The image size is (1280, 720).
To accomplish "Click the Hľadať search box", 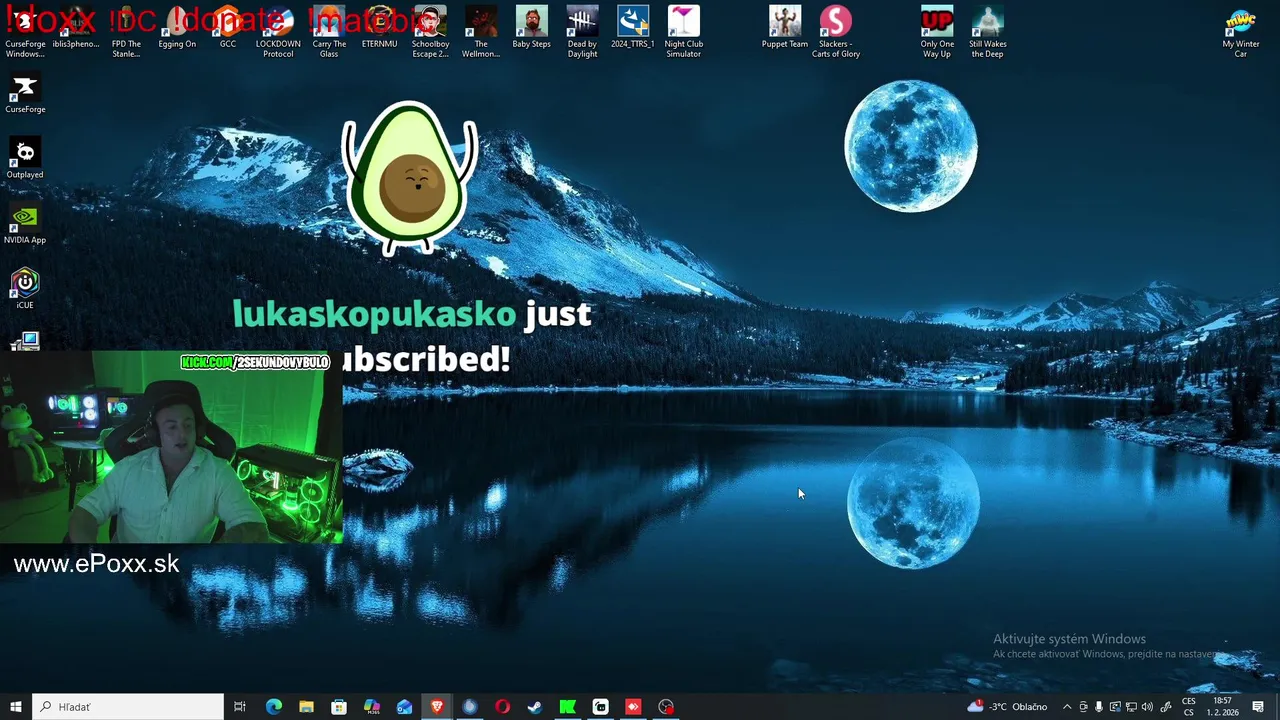I will [128, 707].
